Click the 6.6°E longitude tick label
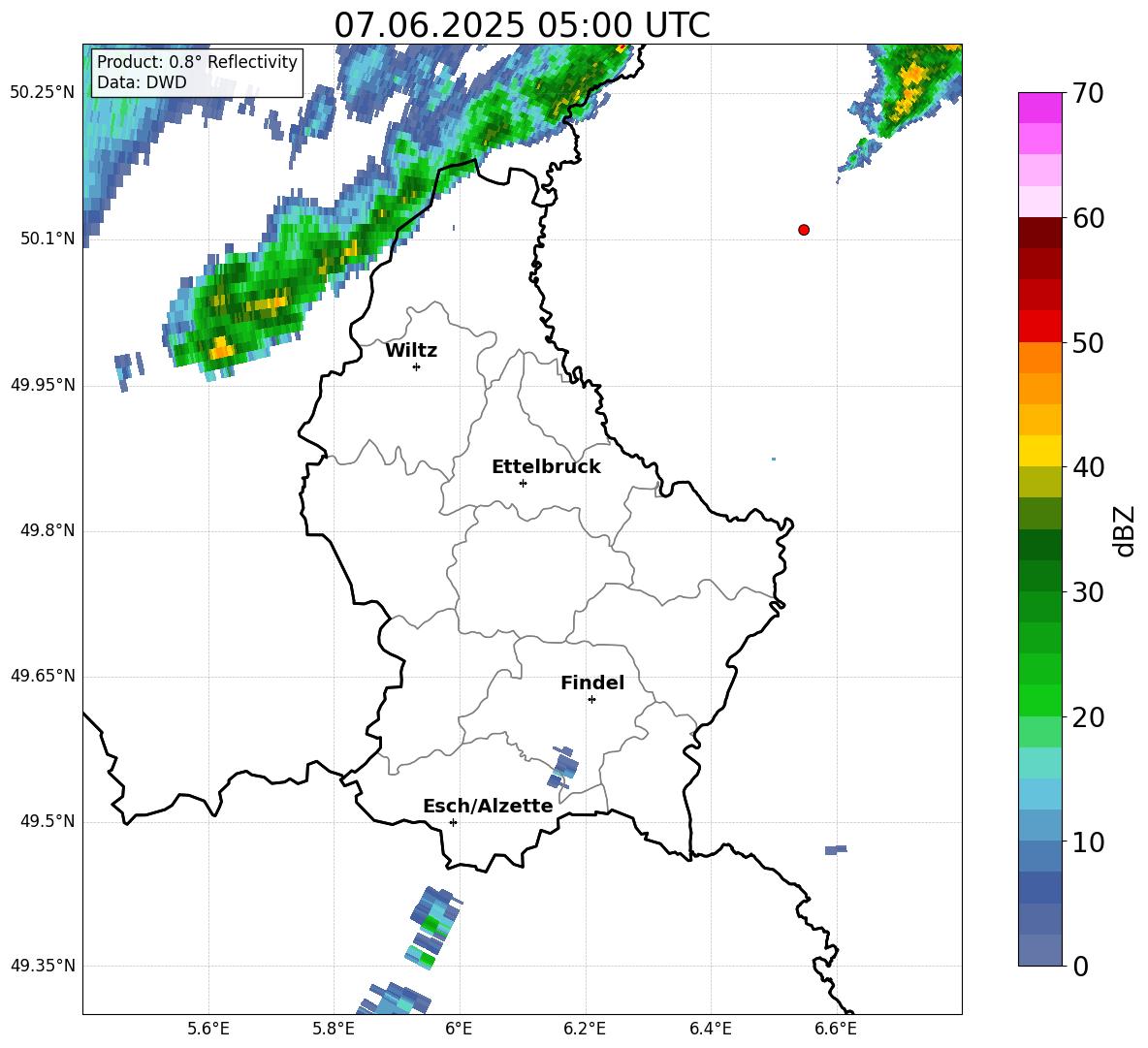The height and width of the screenshot is (1048, 1148). coord(836,1029)
